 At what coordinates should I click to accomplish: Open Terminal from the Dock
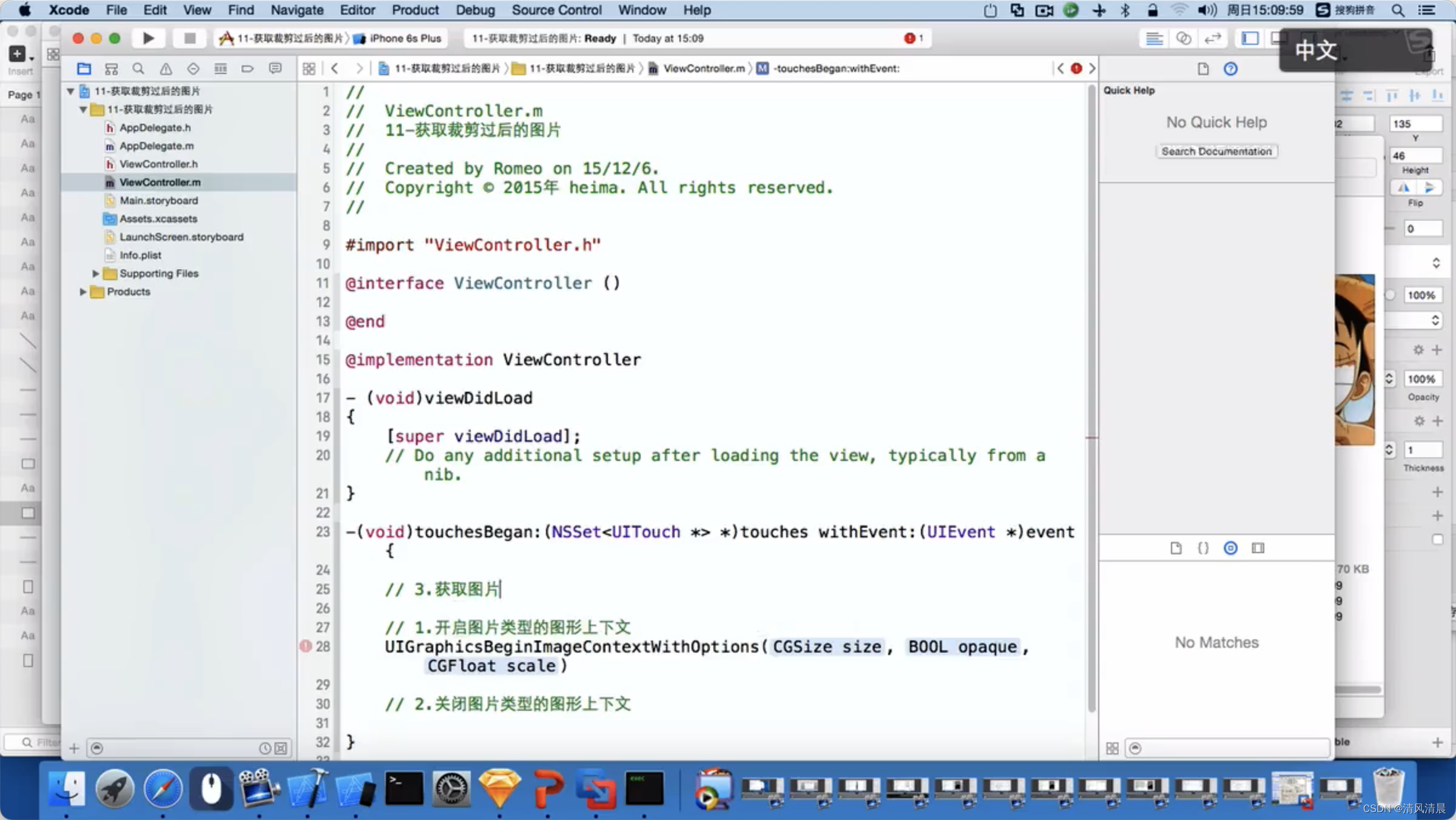coord(404,788)
